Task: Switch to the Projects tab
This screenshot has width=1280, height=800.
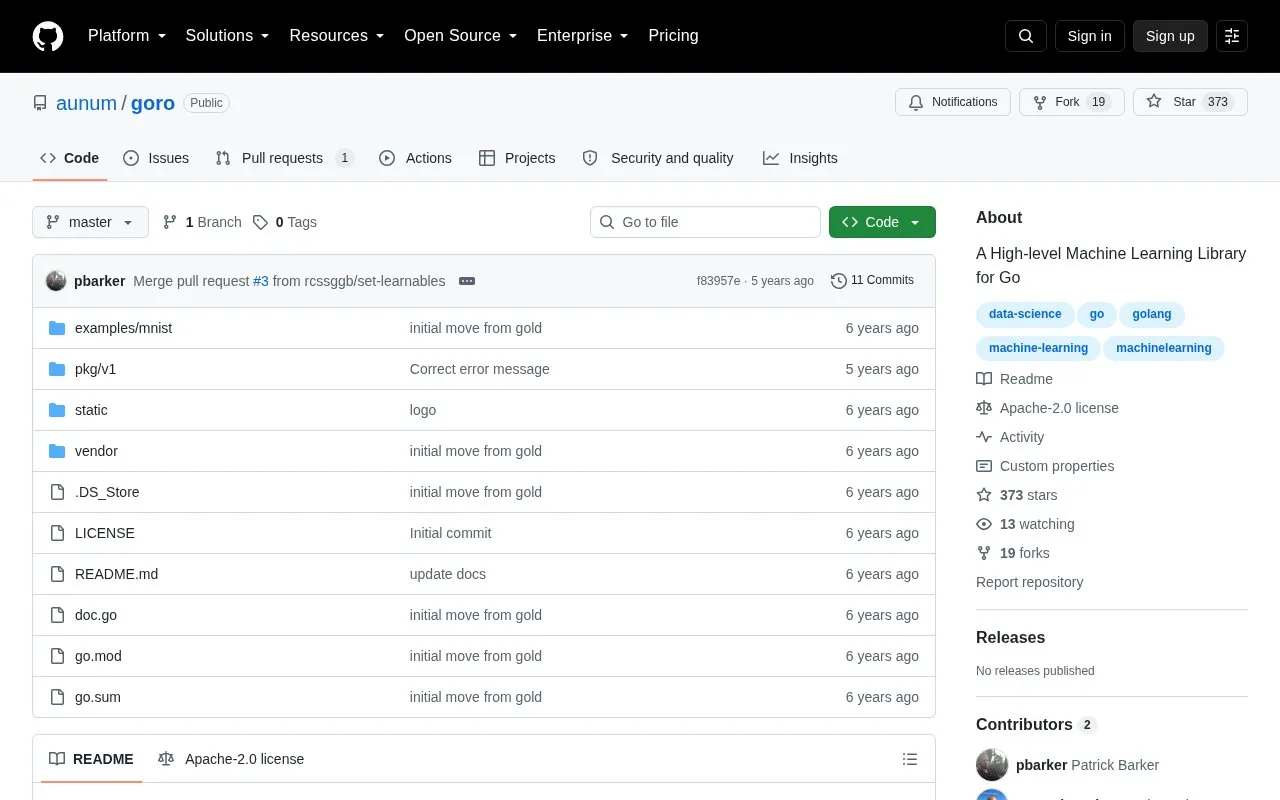Action: click(517, 158)
